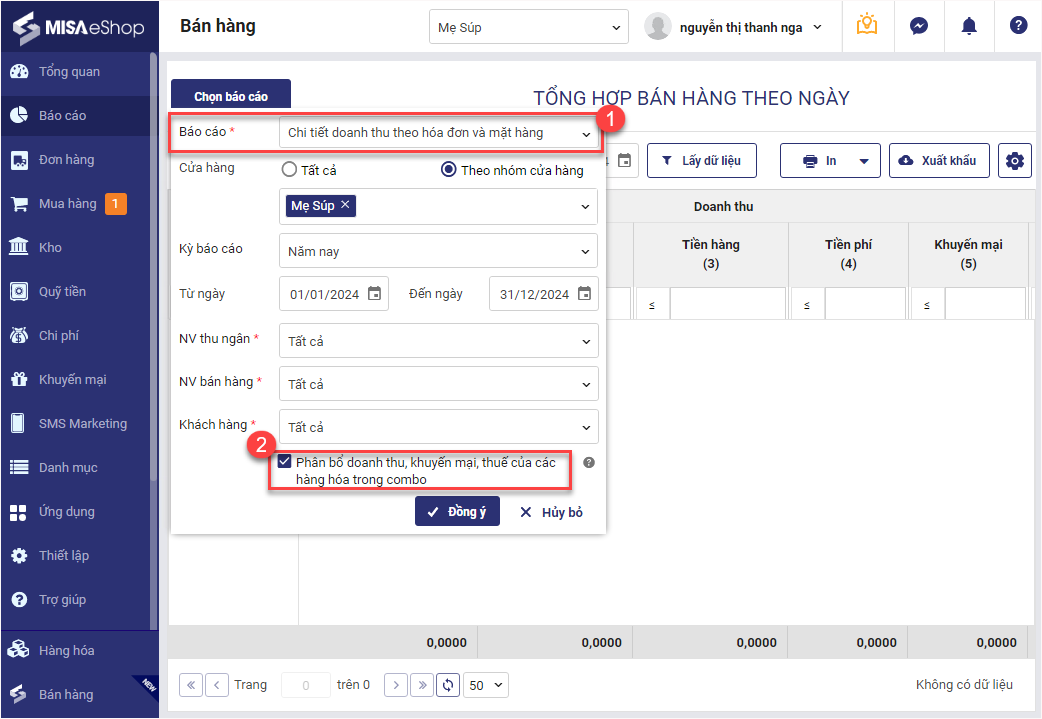Open Quỹ tiền safe icon
Image resolution: width=1042 pixels, height=719 pixels.
point(19,291)
